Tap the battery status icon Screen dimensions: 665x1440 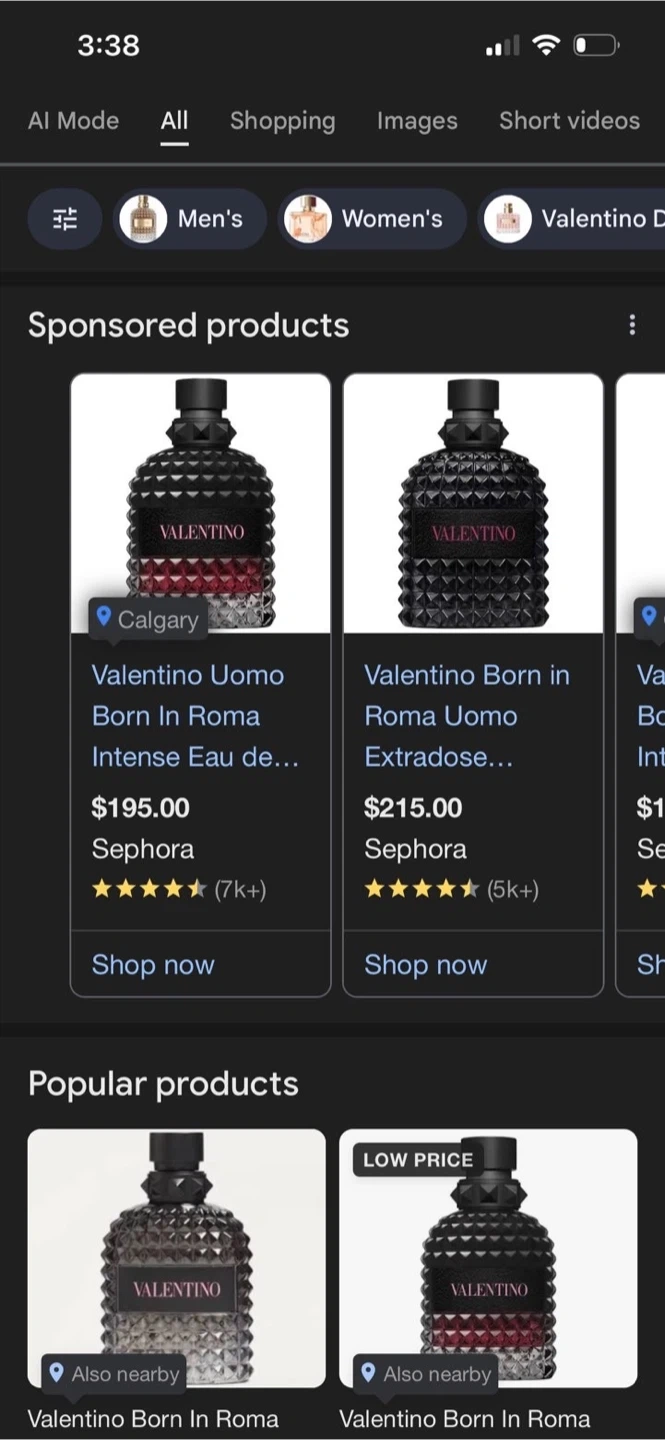click(597, 45)
